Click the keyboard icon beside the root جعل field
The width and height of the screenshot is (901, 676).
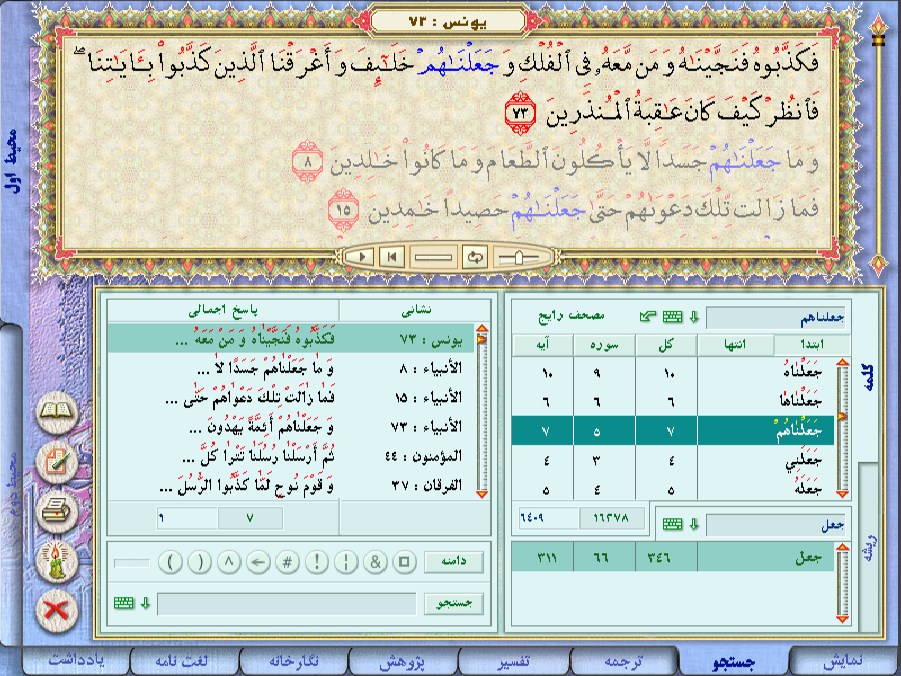[672, 524]
